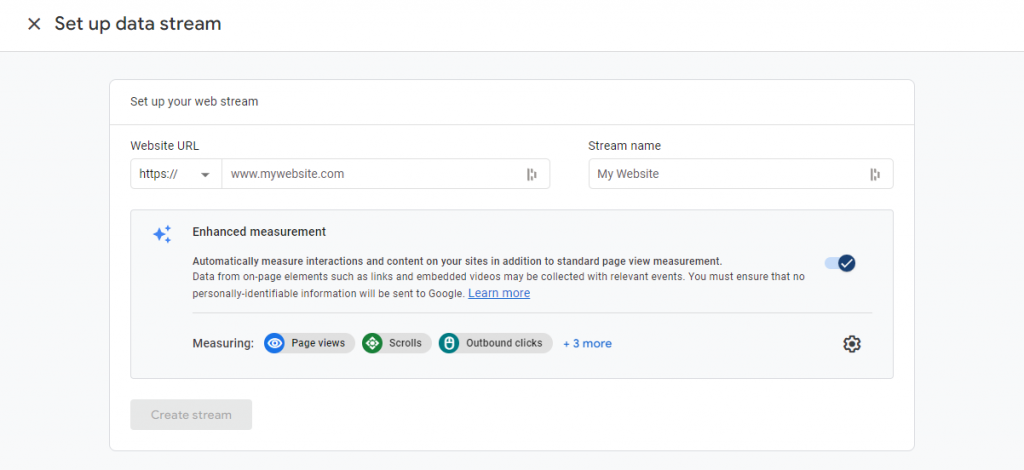
Task: Click the Set up your web stream header
Action: [194, 102]
